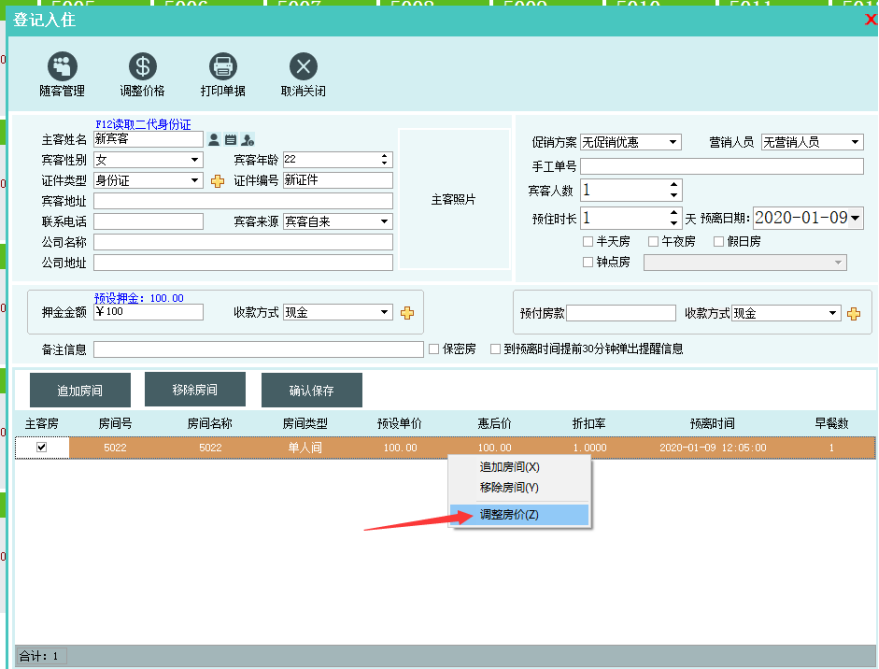Click the 移除房间 button
This screenshot has width=879, height=669.
(195, 389)
